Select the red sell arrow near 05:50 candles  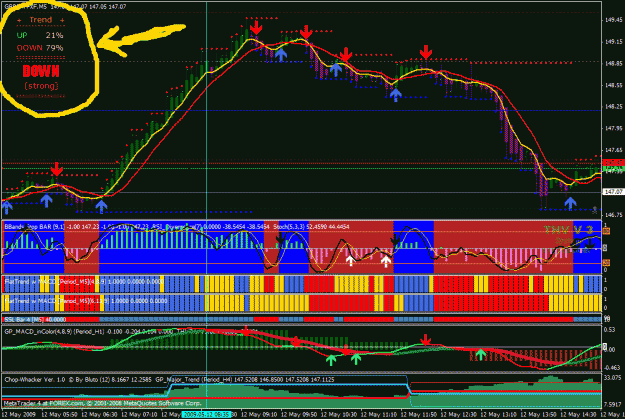(x=57, y=169)
